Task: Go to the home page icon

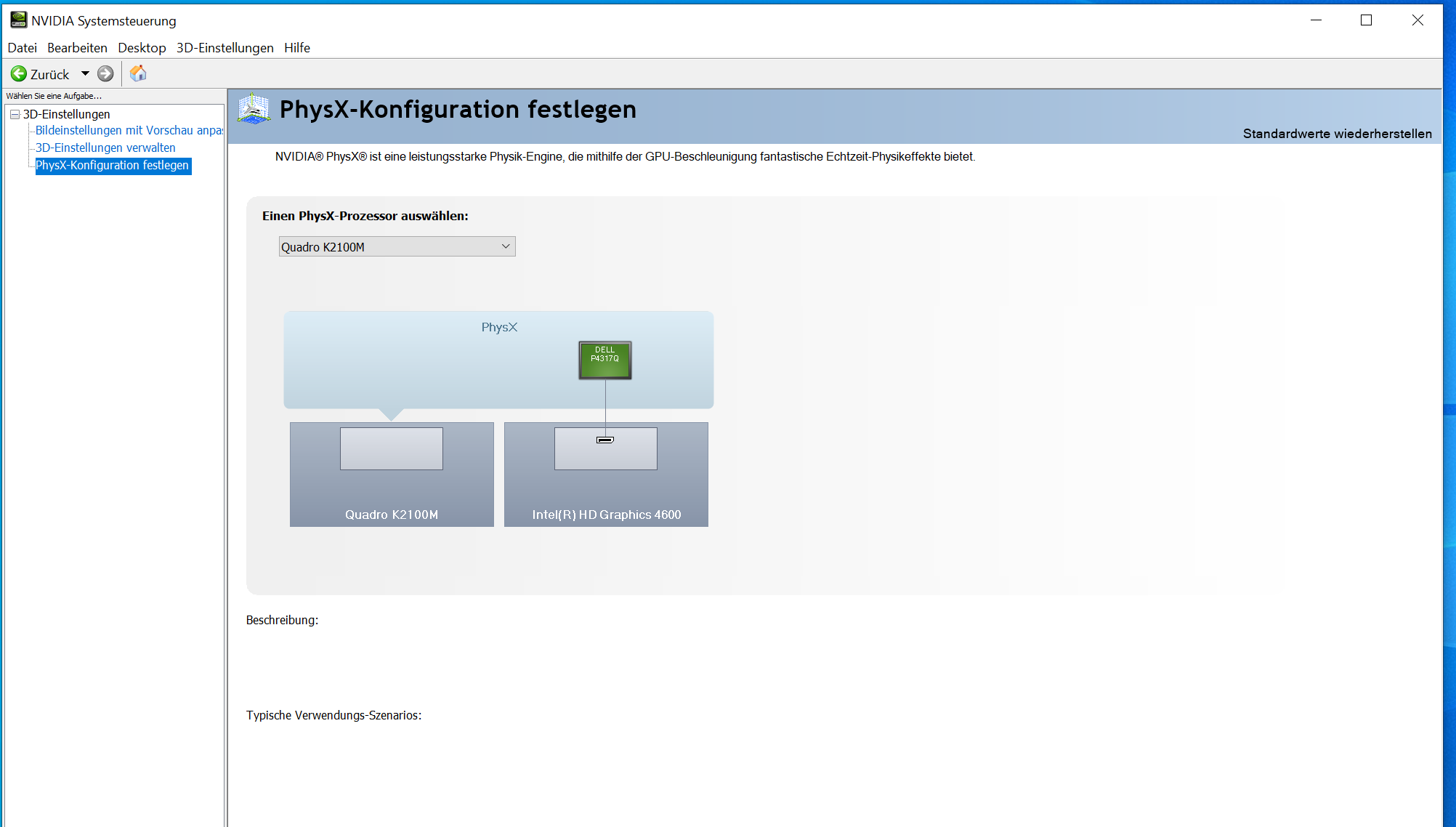Action: click(138, 73)
